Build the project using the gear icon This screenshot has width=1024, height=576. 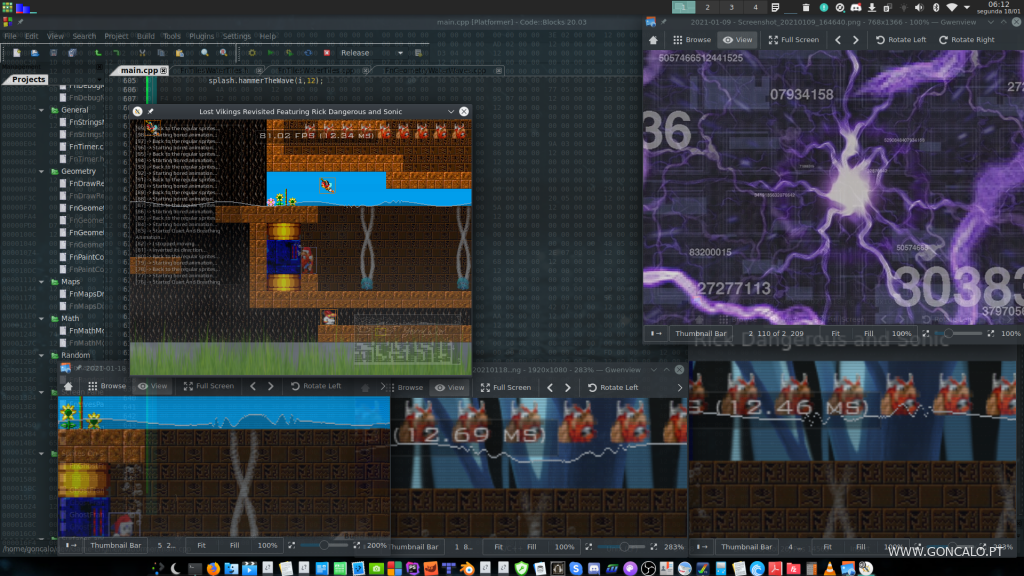point(252,53)
